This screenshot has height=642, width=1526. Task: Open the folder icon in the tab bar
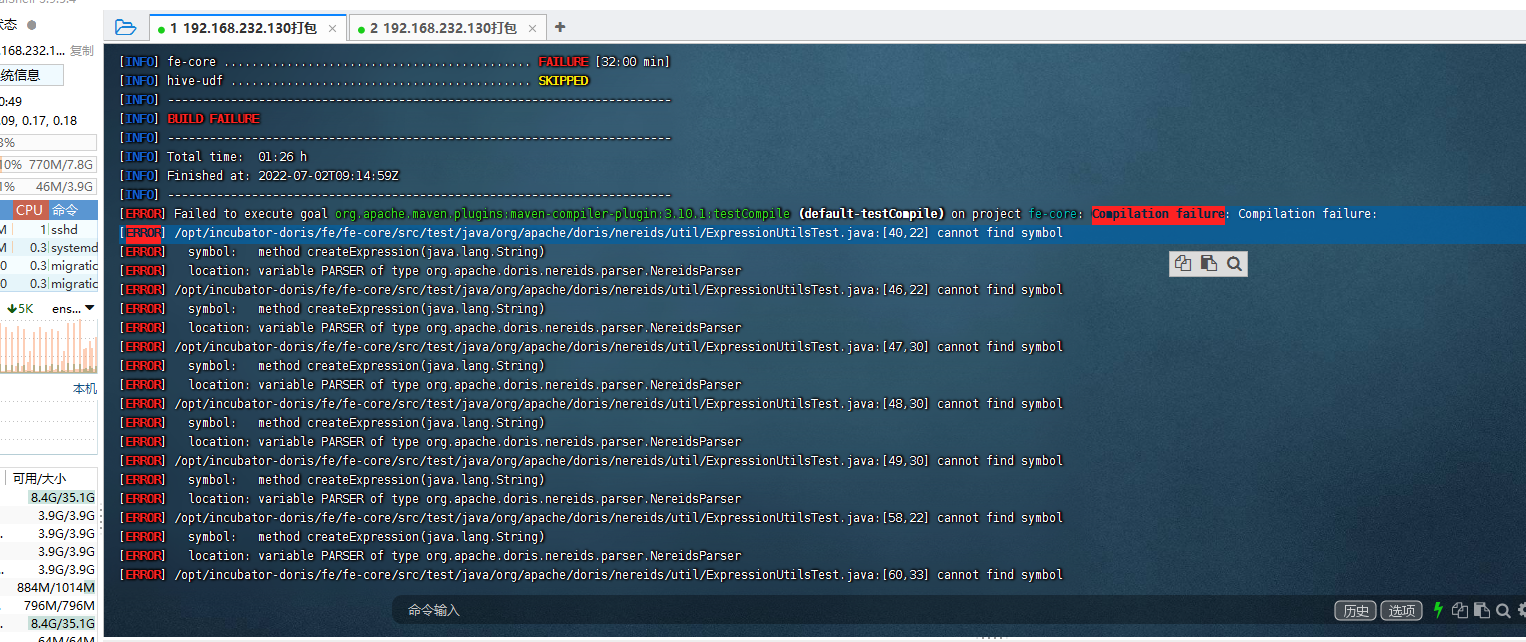(x=125, y=27)
